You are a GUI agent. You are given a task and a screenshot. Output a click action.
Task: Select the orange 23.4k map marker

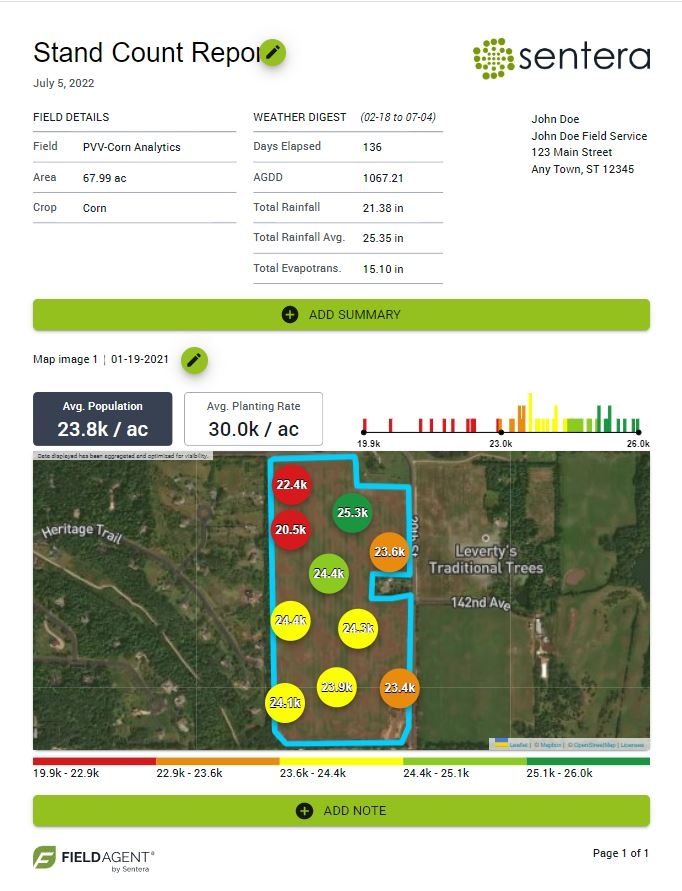point(399,688)
